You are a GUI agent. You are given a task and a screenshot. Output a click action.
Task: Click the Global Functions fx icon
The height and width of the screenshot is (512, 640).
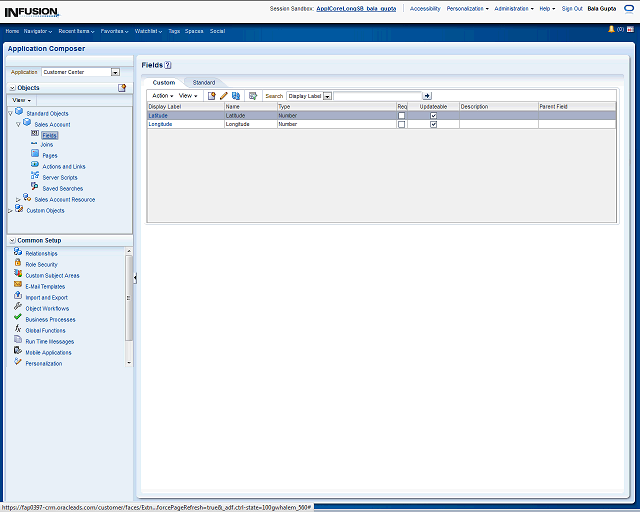tap(18, 329)
